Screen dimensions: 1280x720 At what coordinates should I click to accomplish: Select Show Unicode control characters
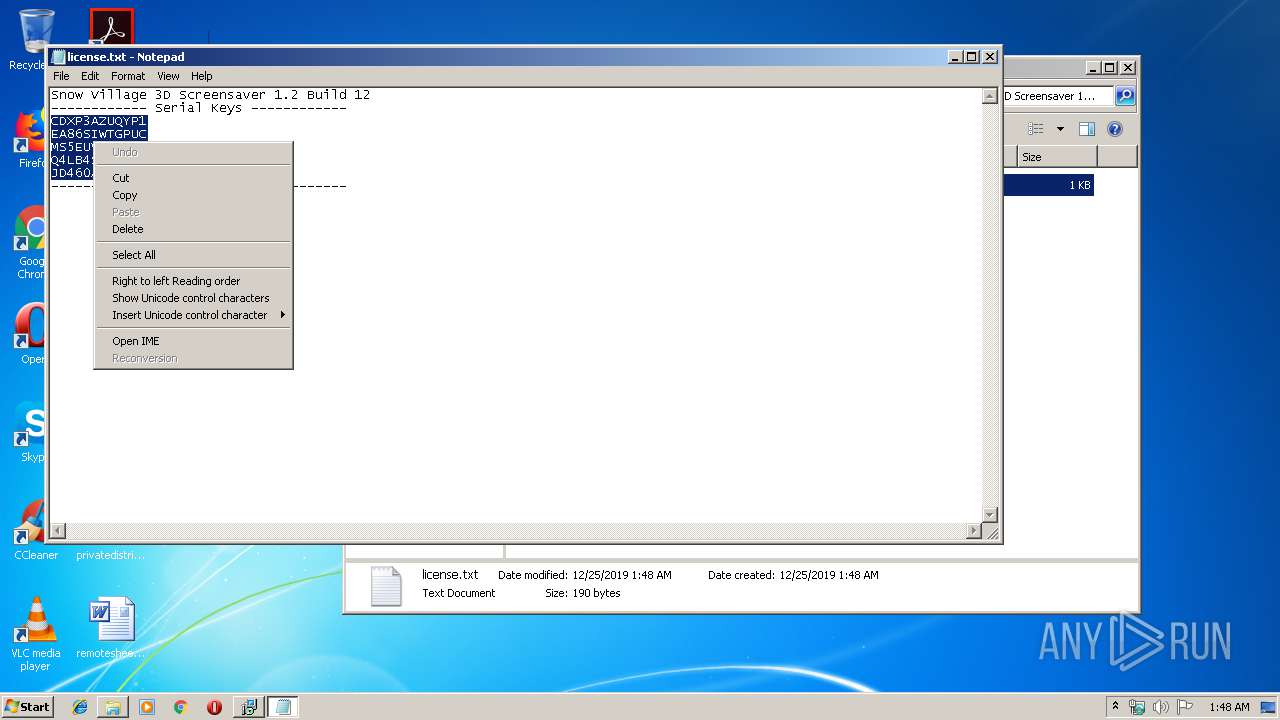(193, 298)
